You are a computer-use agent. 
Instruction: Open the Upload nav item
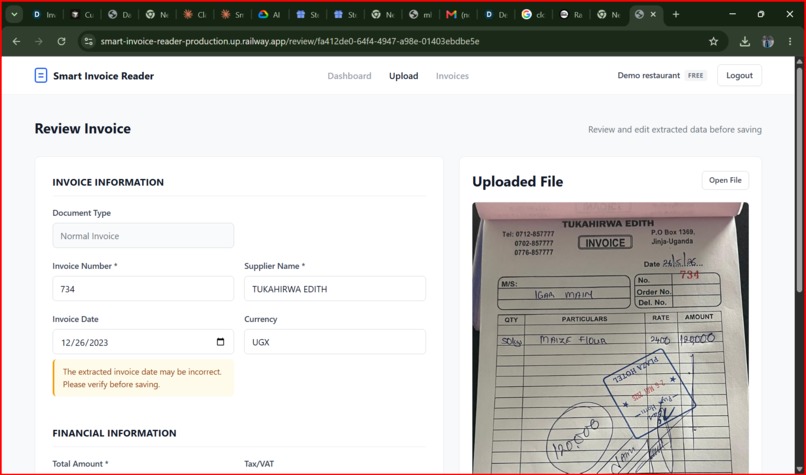pos(404,76)
